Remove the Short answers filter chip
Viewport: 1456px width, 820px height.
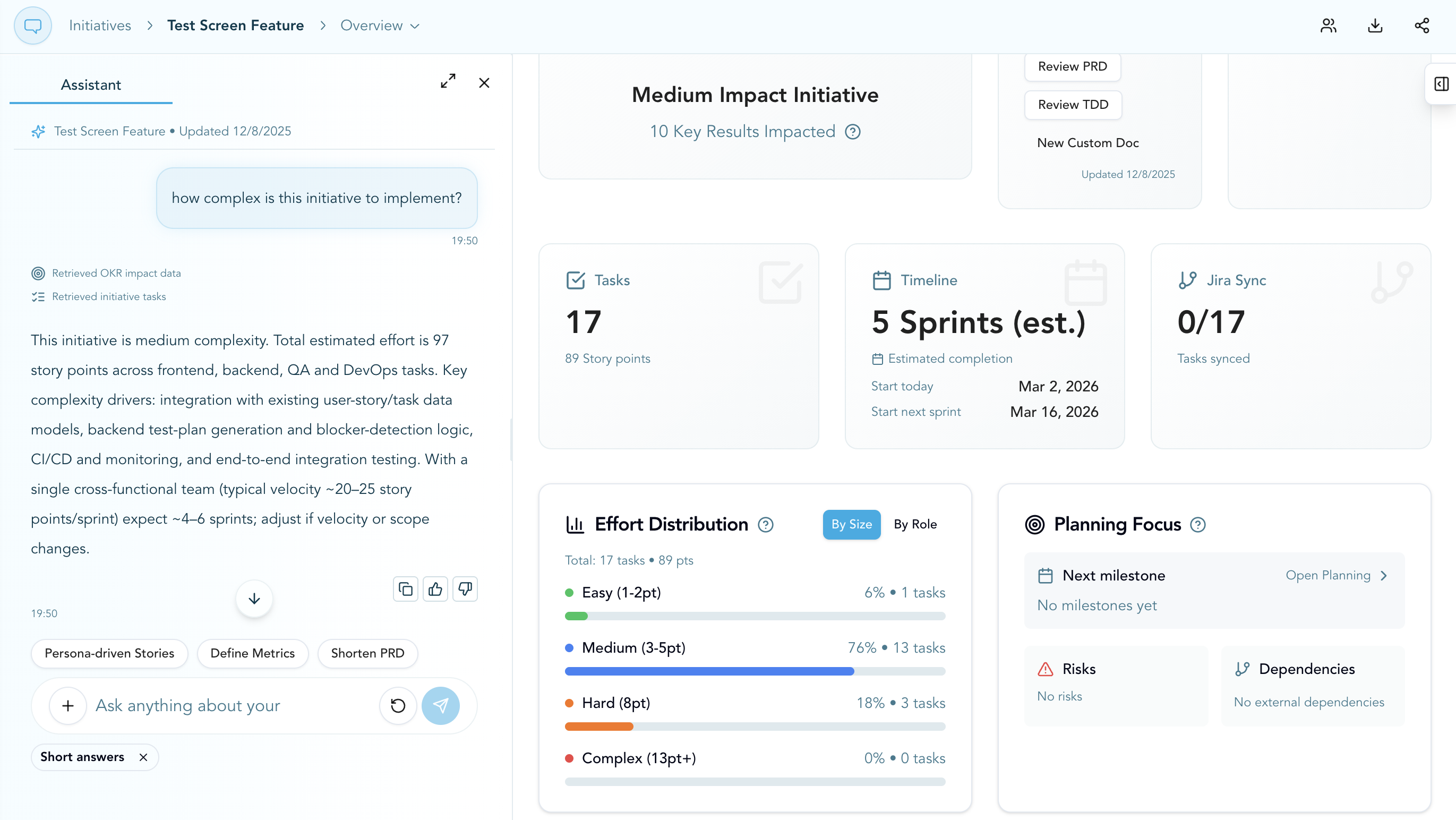tap(143, 757)
